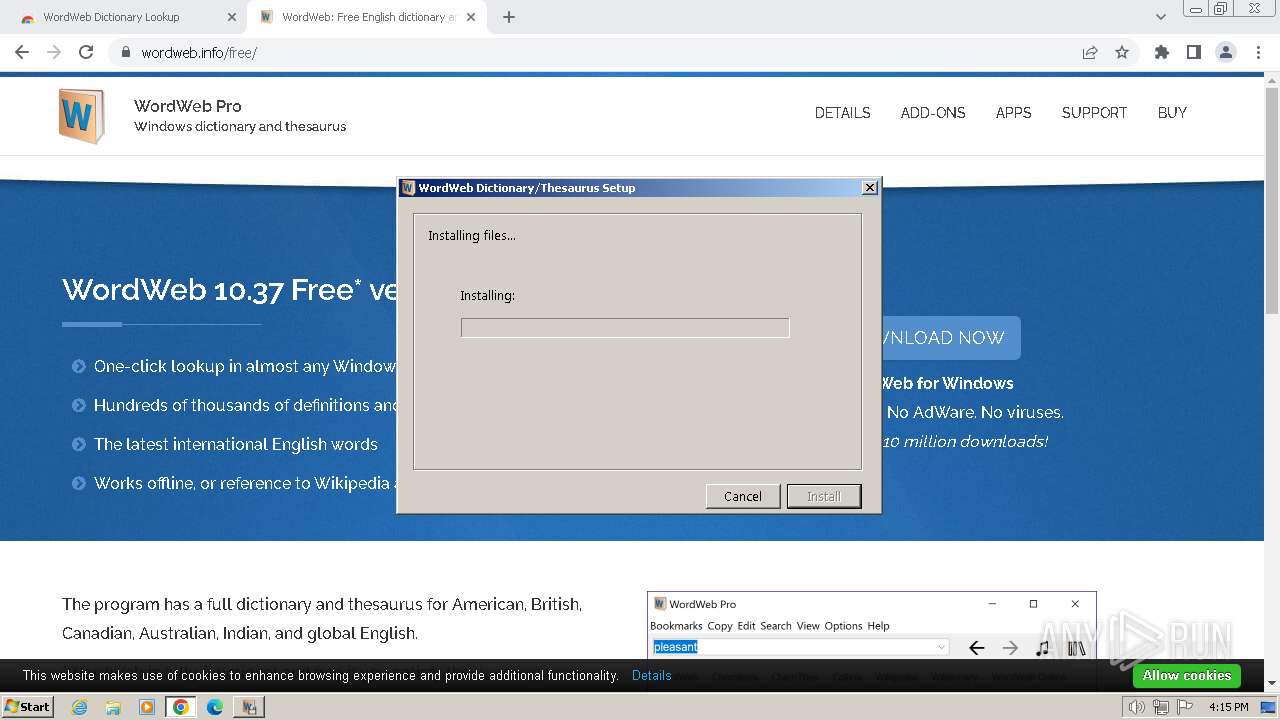Screen dimensions: 1280x720
Task: Click the disabled Install button
Action: [x=824, y=496]
